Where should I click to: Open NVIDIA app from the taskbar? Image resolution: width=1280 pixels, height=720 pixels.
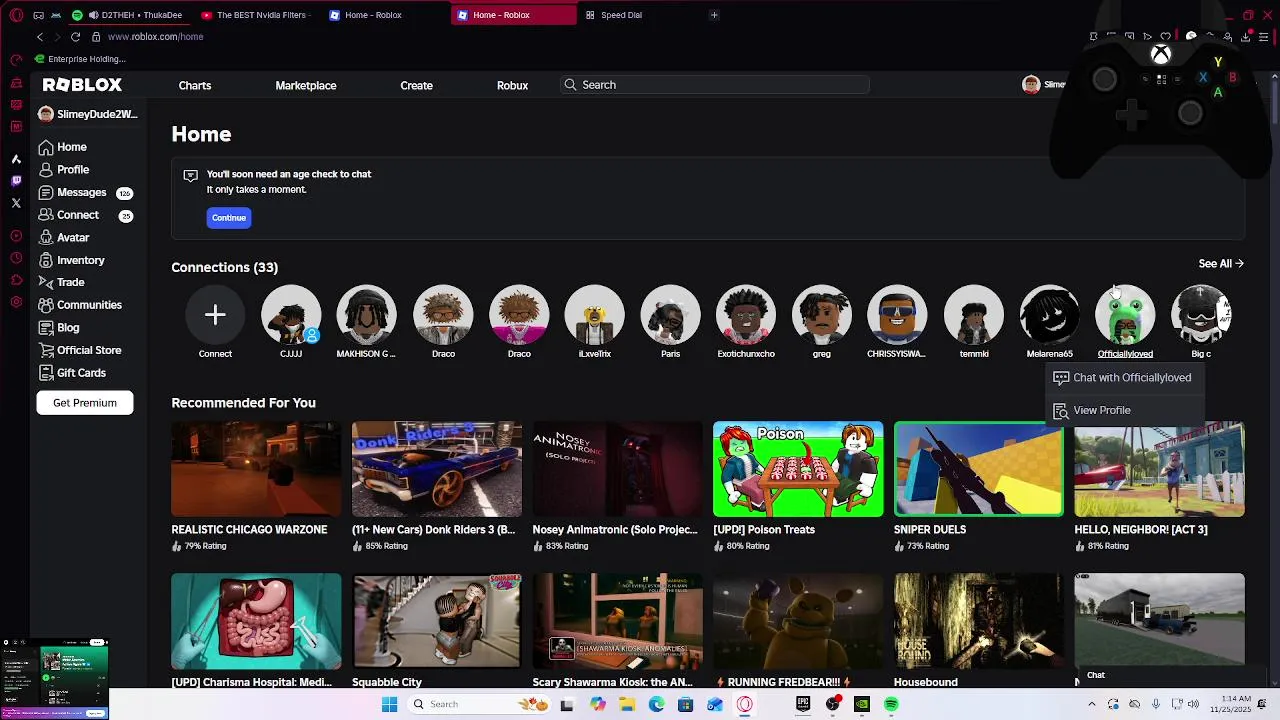(862, 704)
